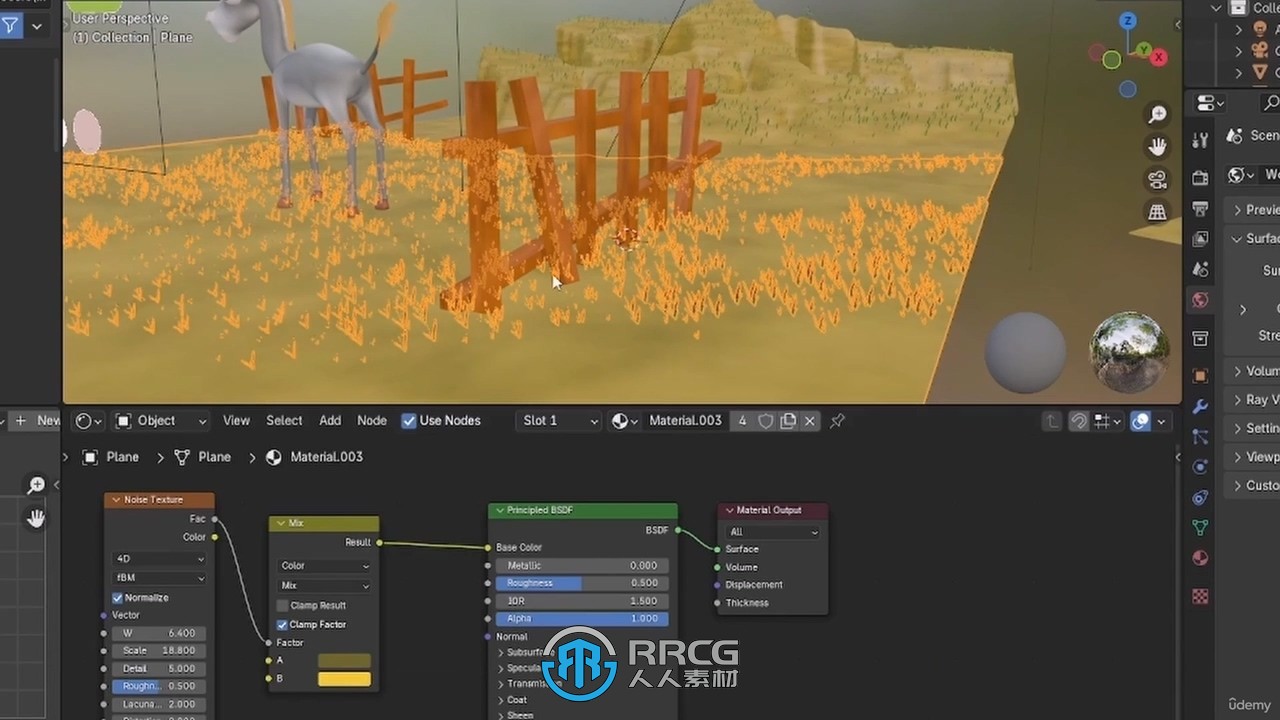Click the material user count 4 button
This screenshot has width=1280, height=720.
pyautogui.click(x=742, y=421)
